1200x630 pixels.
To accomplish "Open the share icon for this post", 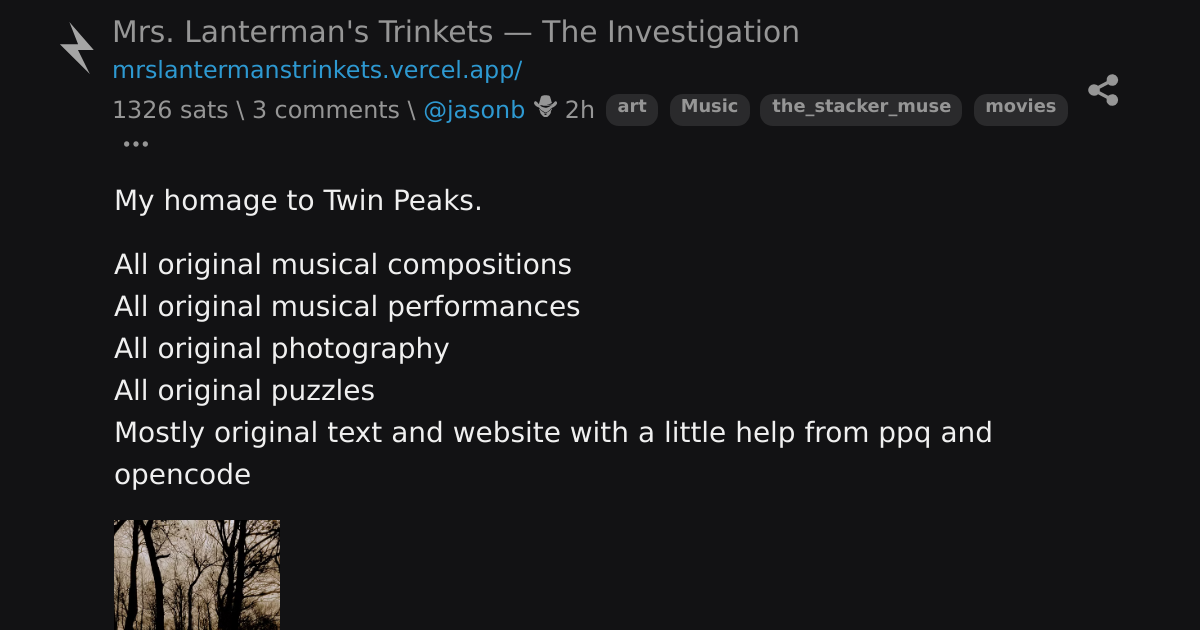I will pyautogui.click(x=1103, y=90).
